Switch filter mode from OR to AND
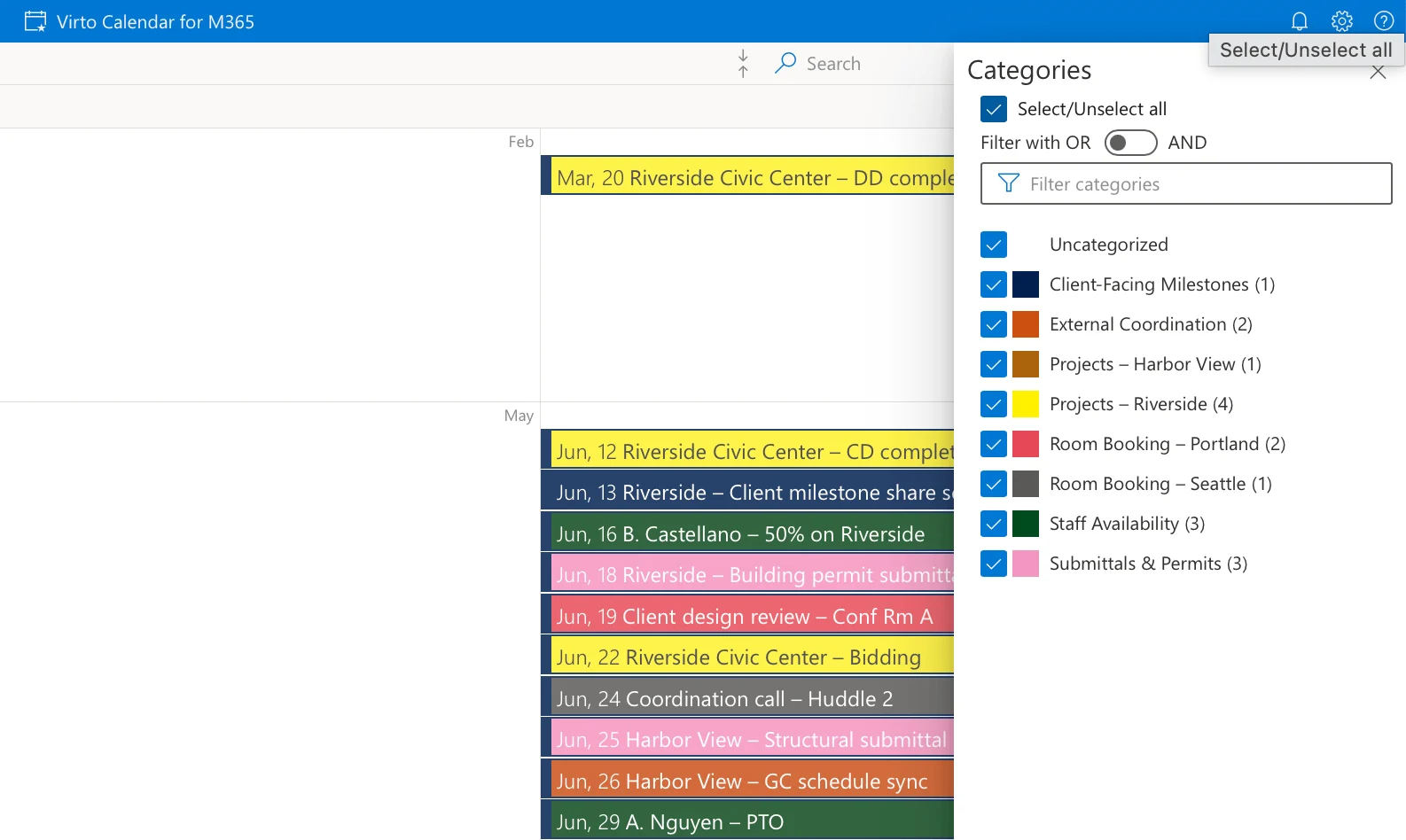This screenshot has width=1406, height=840. (x=1130, y=143)
